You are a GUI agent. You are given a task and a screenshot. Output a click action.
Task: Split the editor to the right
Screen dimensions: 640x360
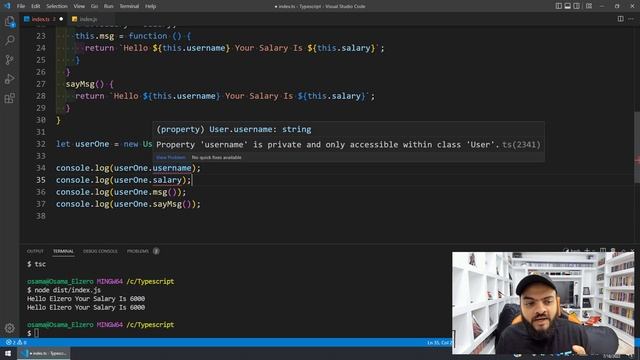pos(620,19)
